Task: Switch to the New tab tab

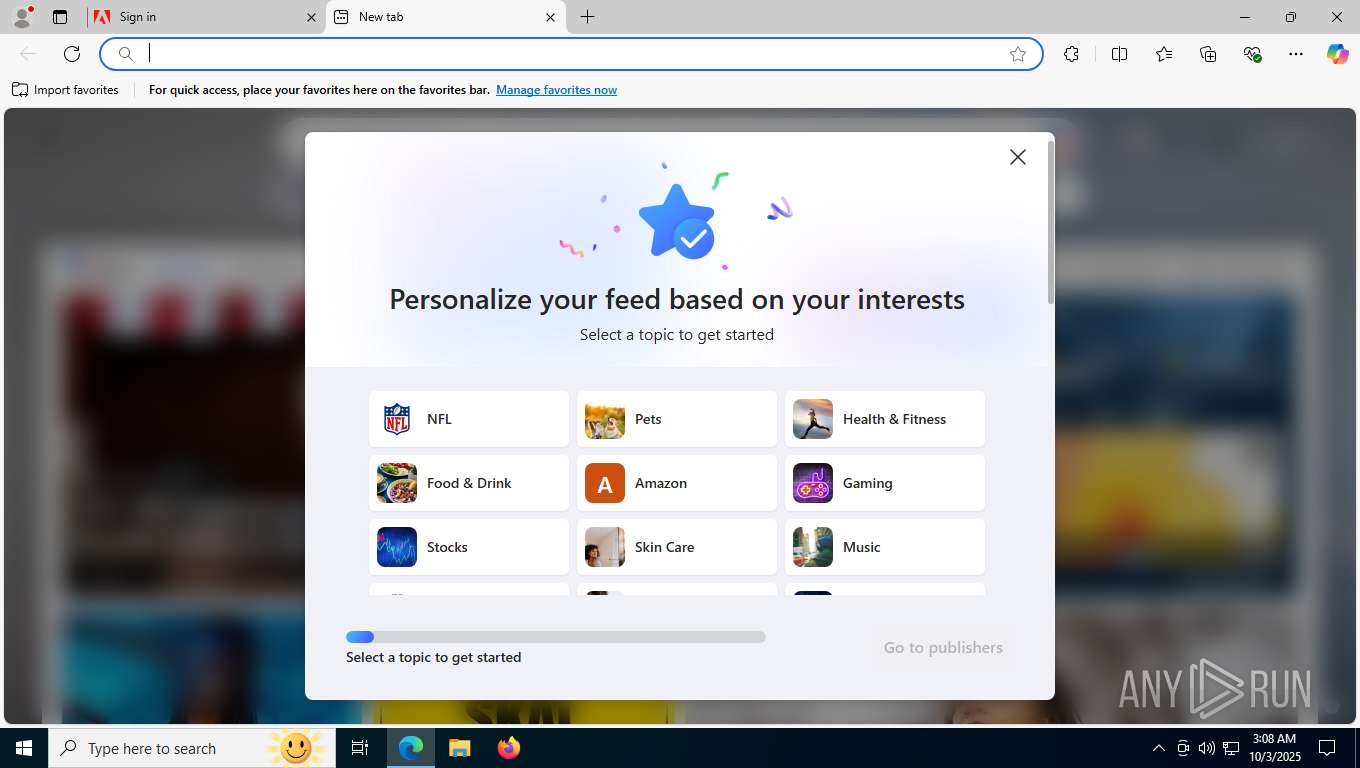Action: point(446,17)
